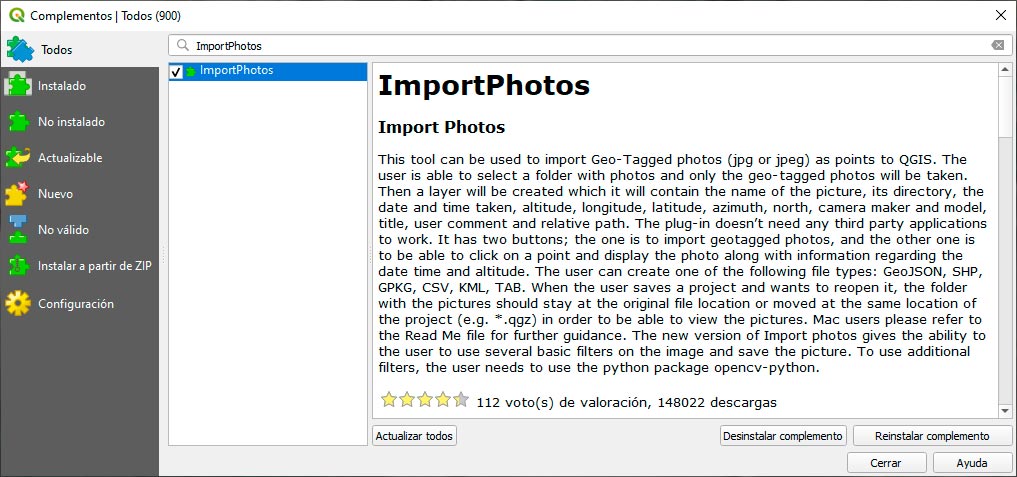Click the Cerrar button
The height and width of the screenshot is (477, 1017).
(886, 463)
